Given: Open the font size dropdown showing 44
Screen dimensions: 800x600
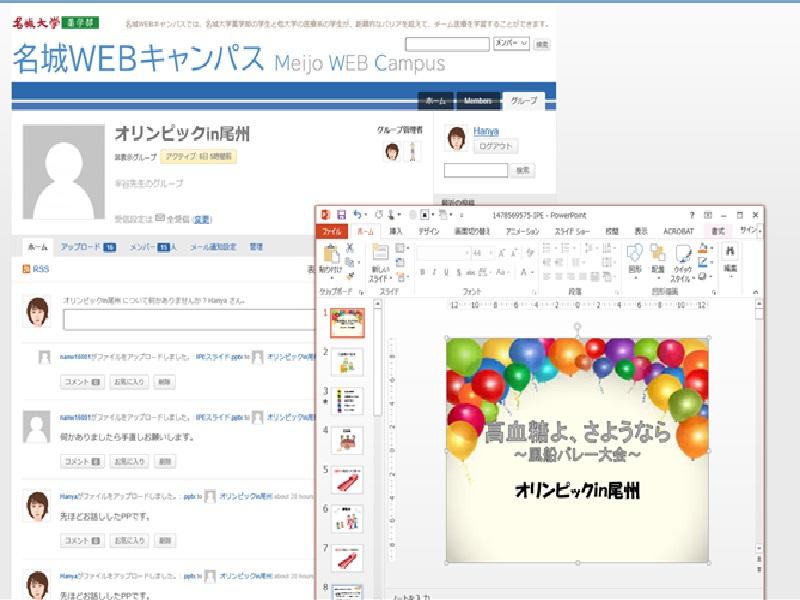Looking at the screenshot, I should [x=491, y=253].
